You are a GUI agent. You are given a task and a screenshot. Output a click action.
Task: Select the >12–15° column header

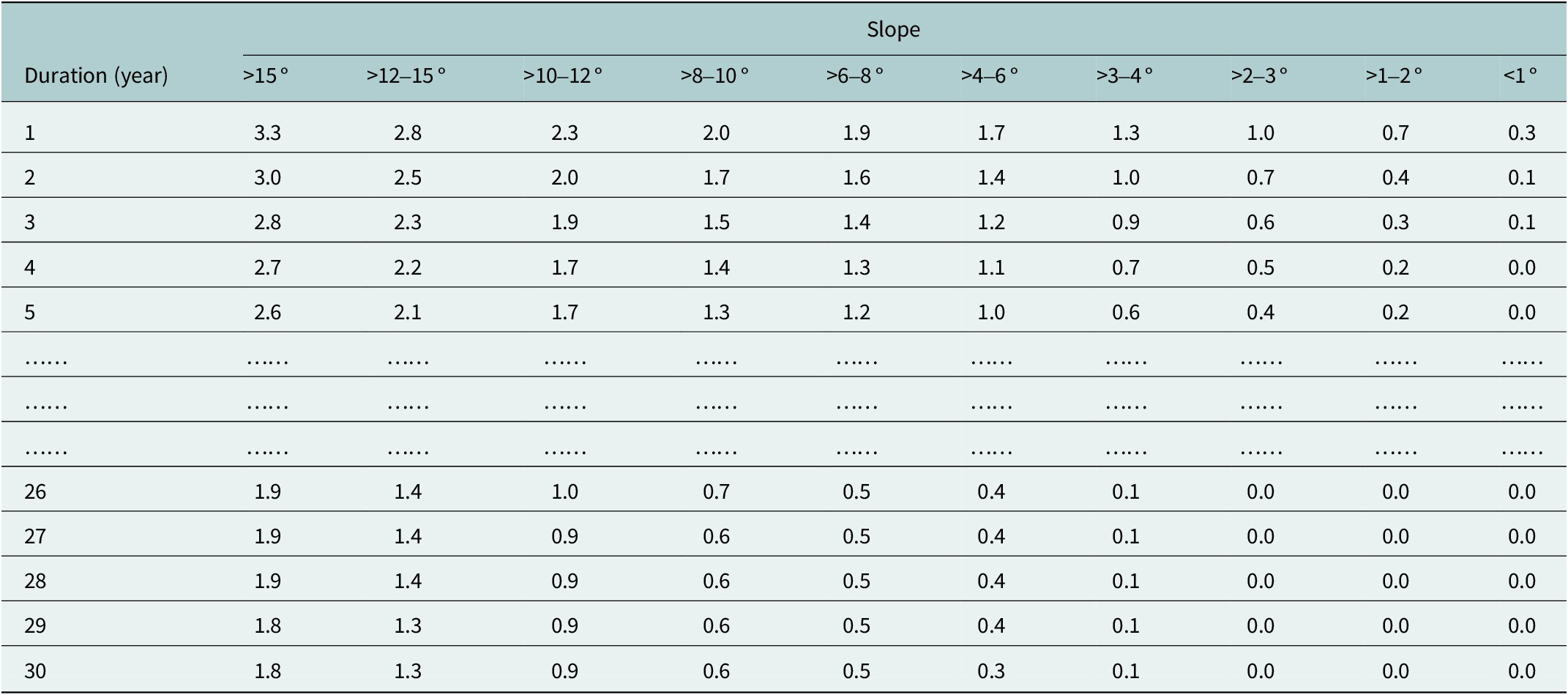click(406, 75)
